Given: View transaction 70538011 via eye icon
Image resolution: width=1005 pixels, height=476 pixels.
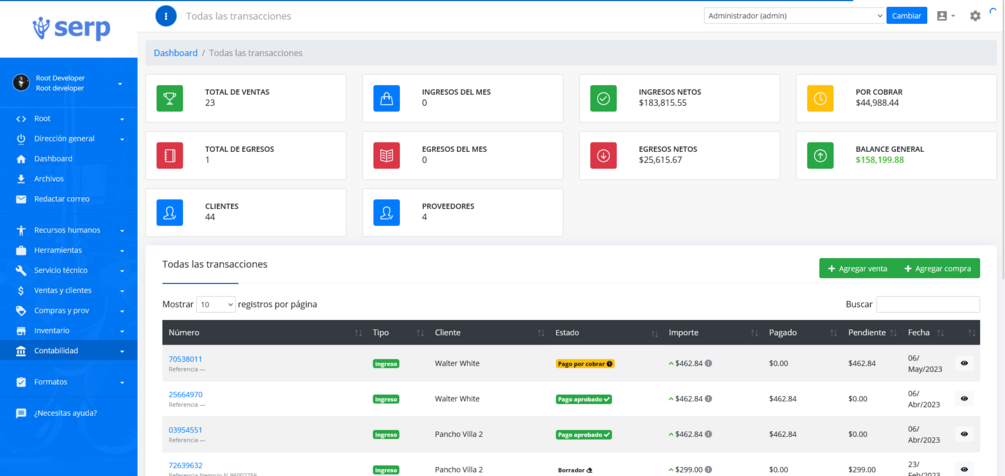Looking at the screenshot, I should [x=964, y=363].
